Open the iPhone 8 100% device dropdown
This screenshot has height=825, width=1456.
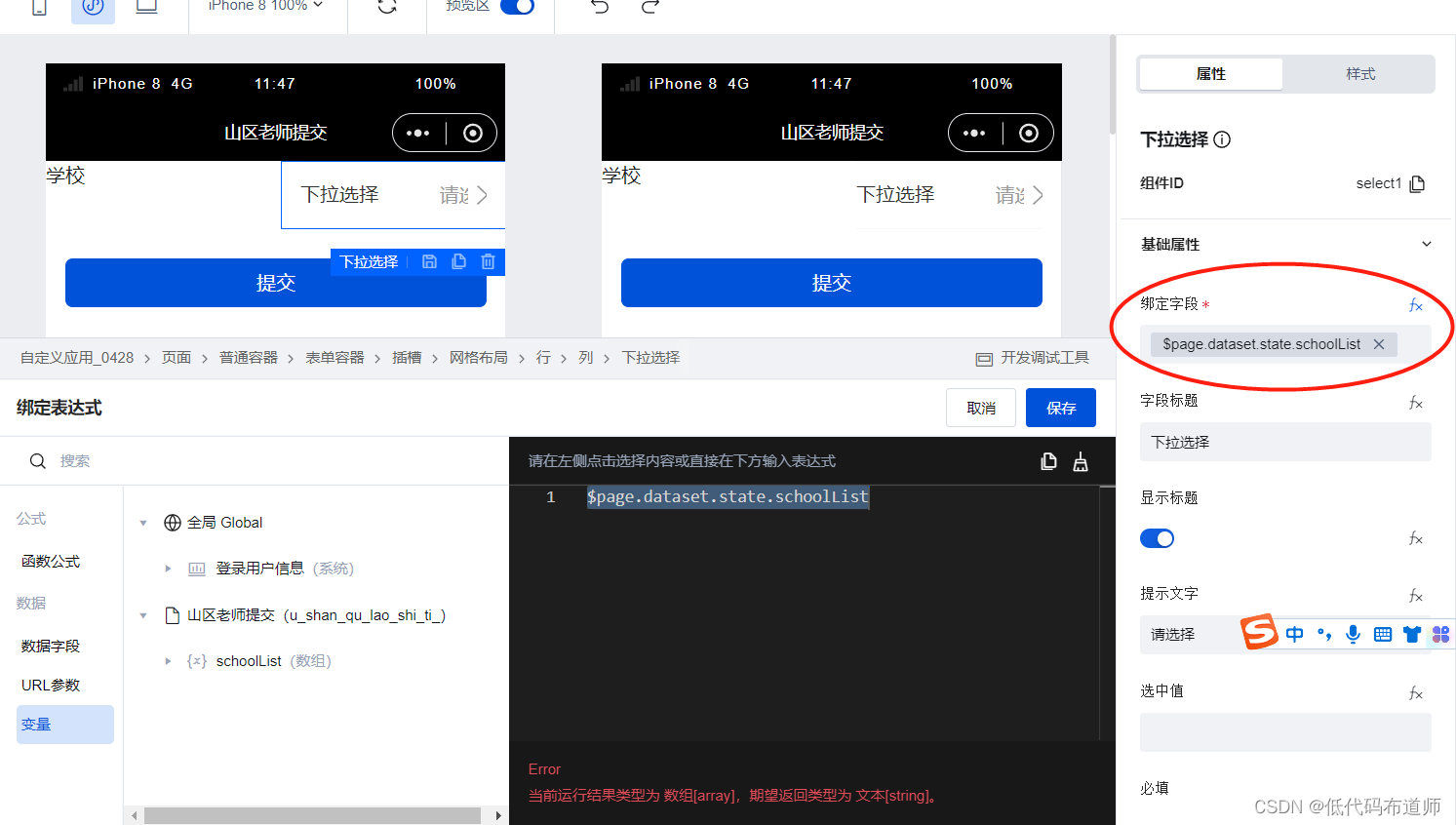[265, 6]
